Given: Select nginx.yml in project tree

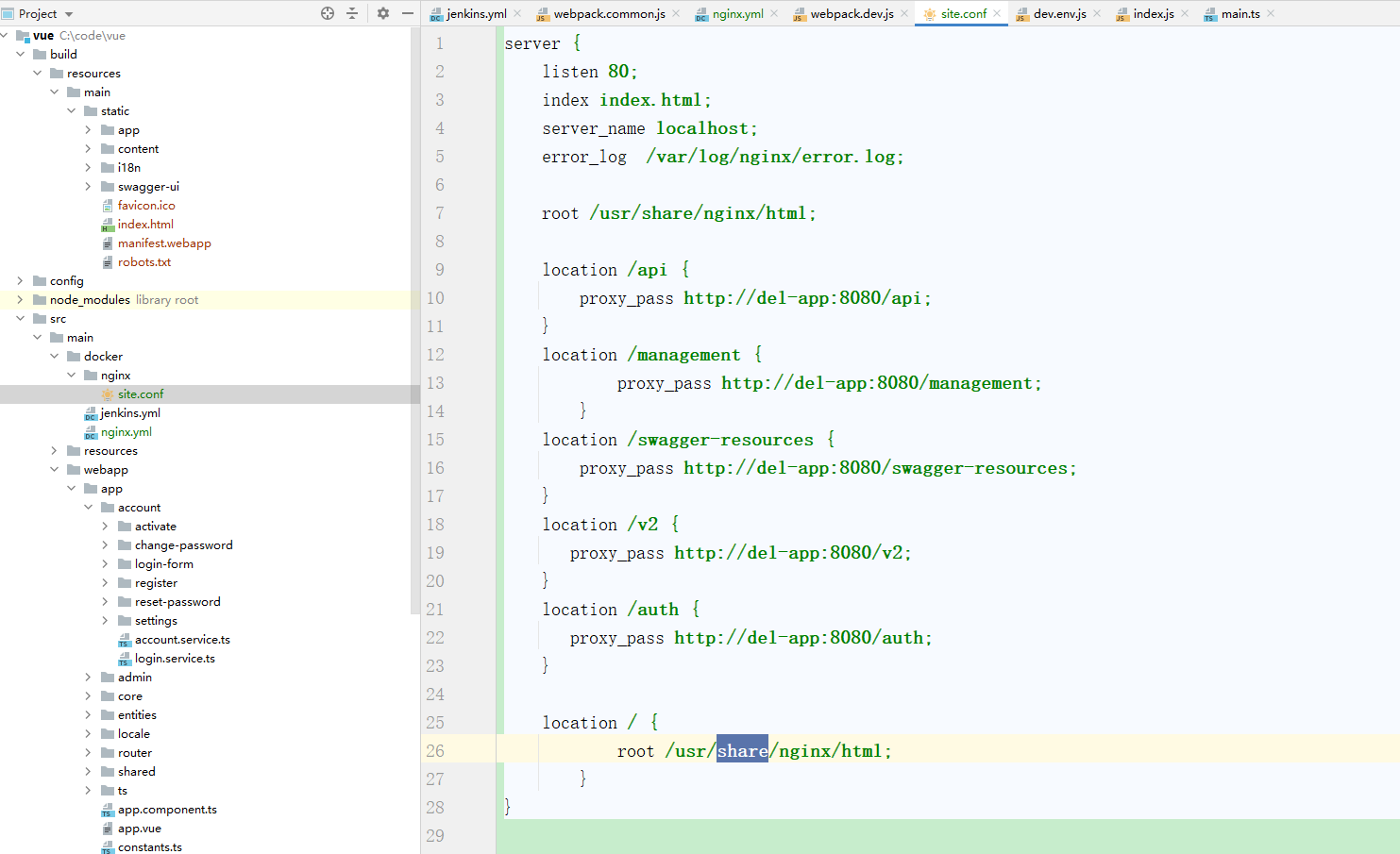Looking at the screenshot, I should coord(127,431).
